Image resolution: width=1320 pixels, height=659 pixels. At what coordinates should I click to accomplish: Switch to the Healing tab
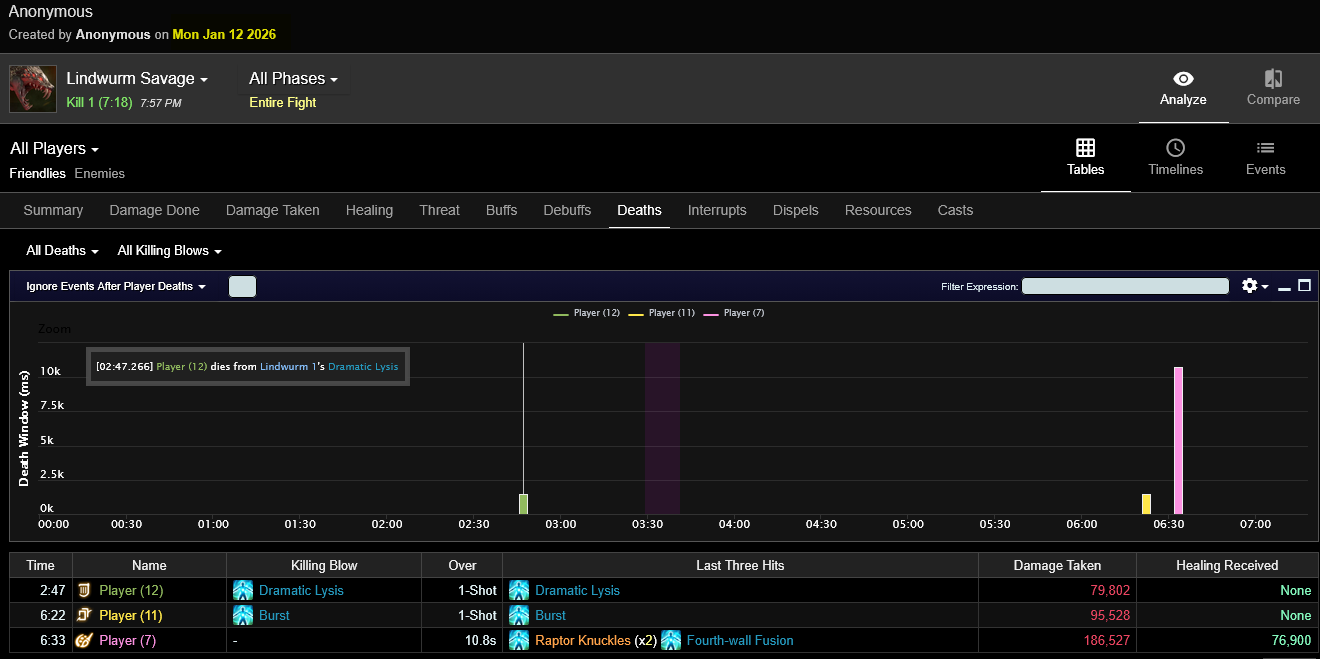369,210
